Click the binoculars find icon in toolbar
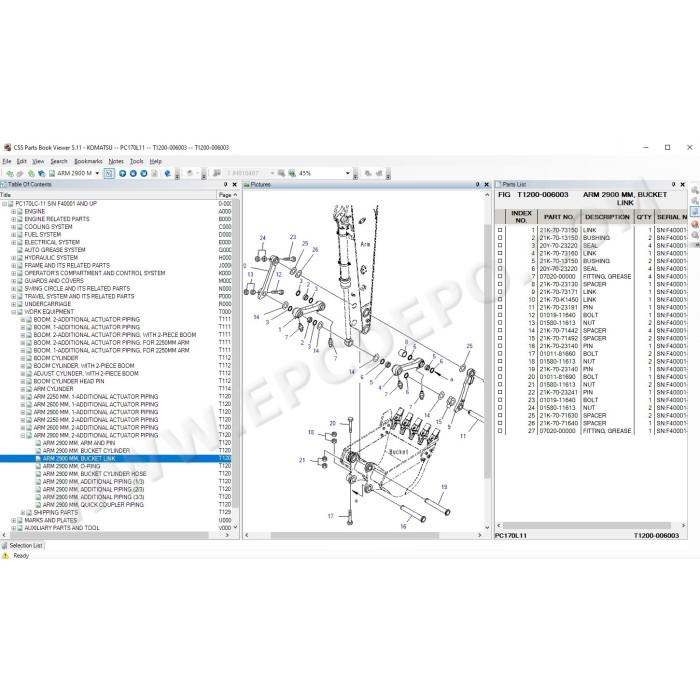Image resolution: width=700 pixels, height=700 pixels. click(x=217, y=173)
